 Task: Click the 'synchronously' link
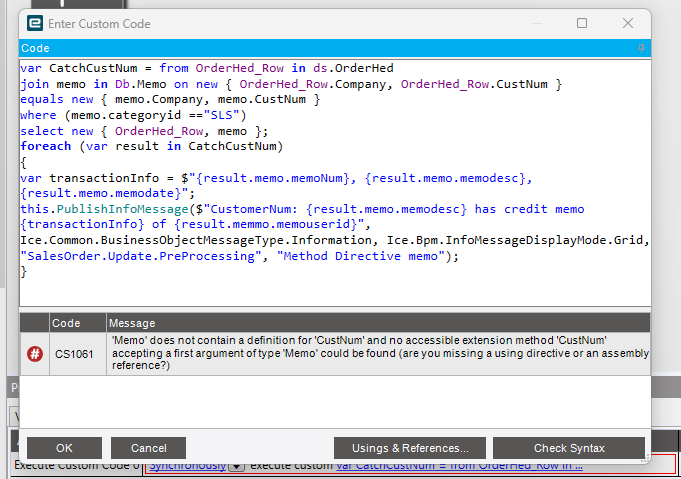(188, 466)
